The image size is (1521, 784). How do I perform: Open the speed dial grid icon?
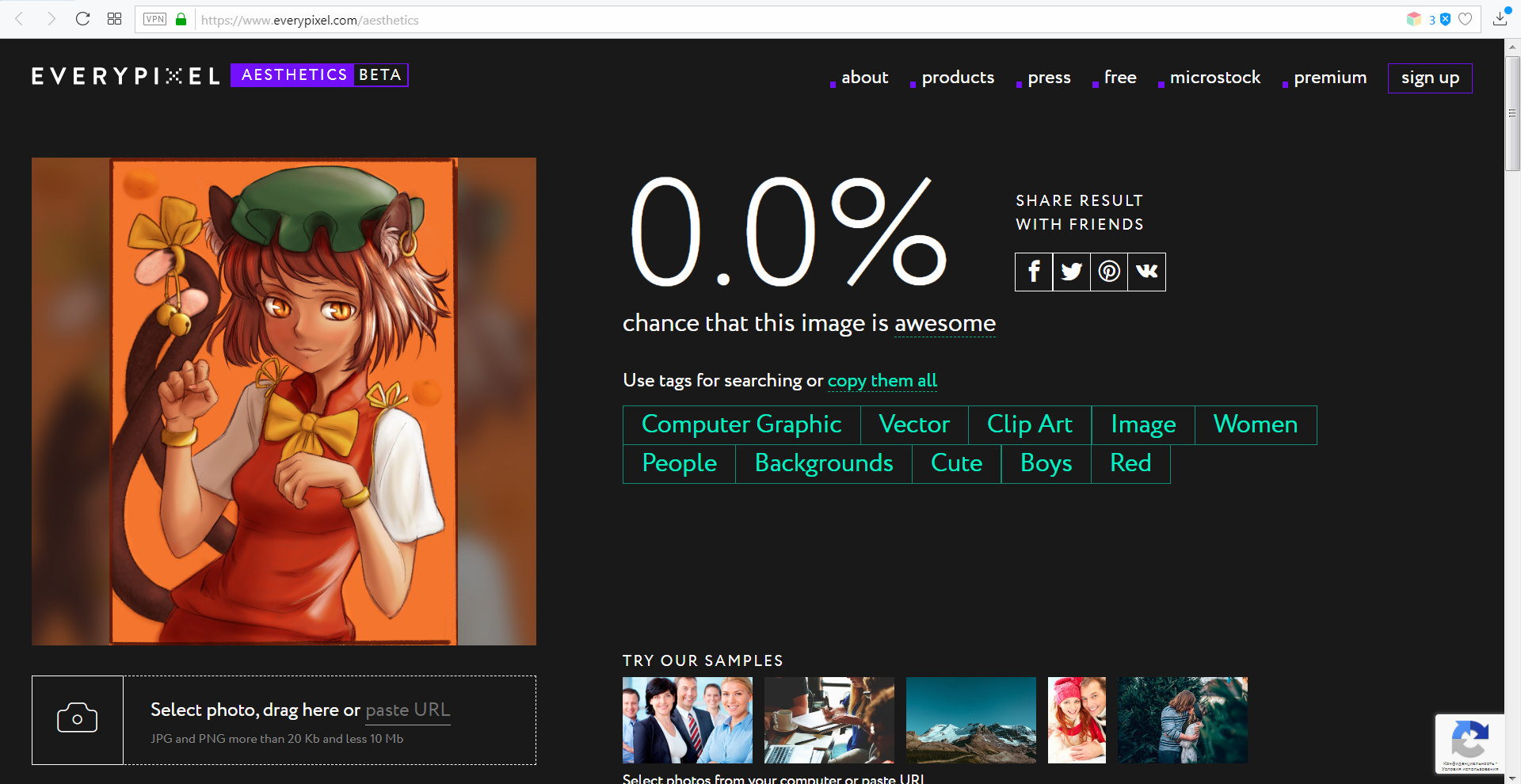pyautogui.click(x=114, y=19)
